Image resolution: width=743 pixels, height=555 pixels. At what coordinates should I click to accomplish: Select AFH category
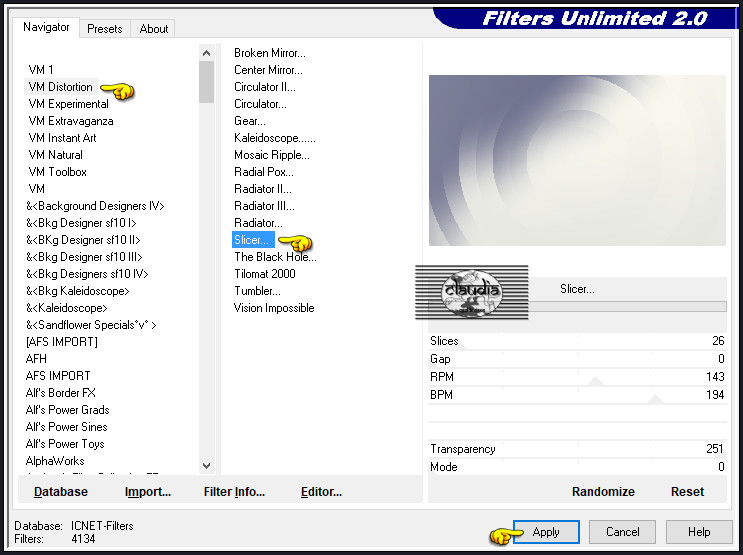point(36,359)
